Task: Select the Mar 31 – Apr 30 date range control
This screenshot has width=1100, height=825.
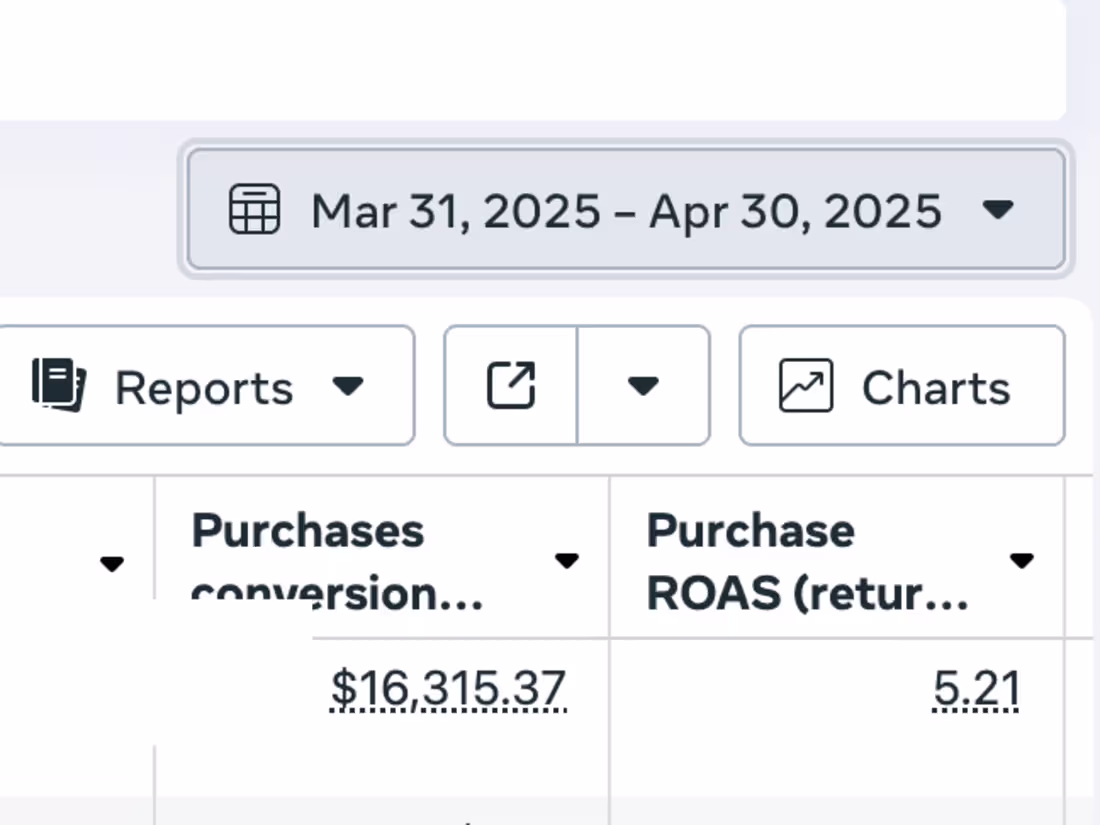Action: coord(625,211)
